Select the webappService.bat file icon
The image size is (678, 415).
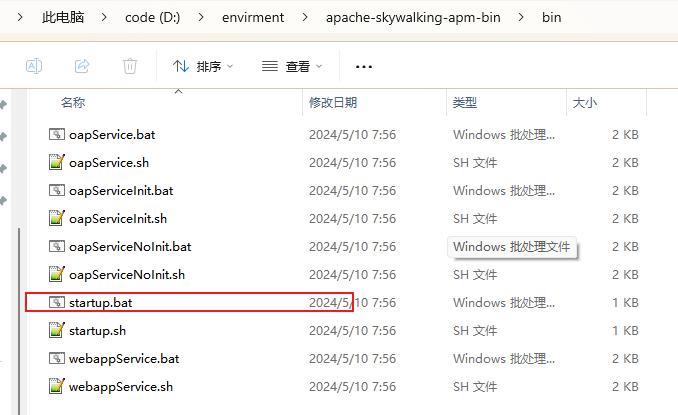point(57,358)
